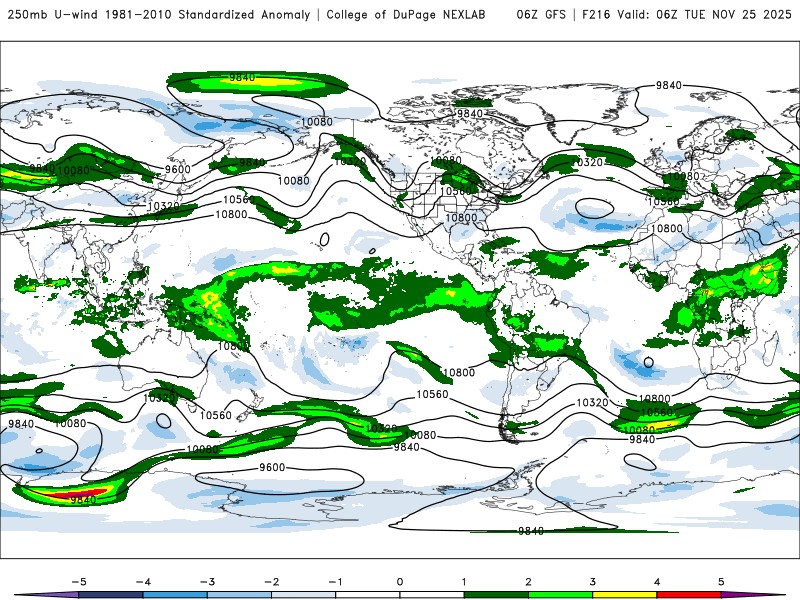
Task: Select the light blue -3 to -2 colorbar segment
Action: [239, 595]
